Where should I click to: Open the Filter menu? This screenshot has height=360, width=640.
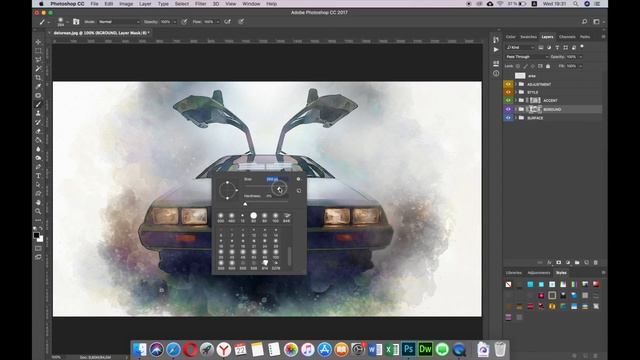point(200,4)
